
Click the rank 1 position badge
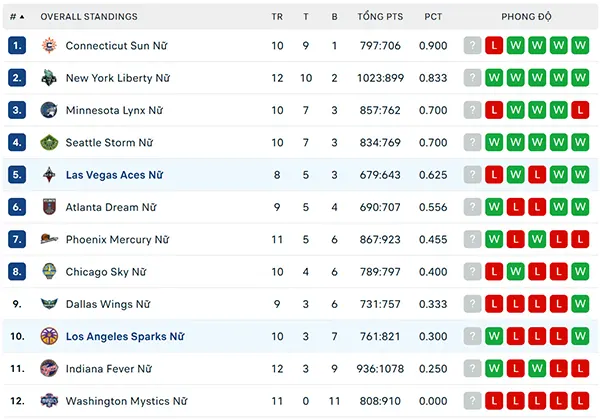pyautogui.click(x=17, y=46)
